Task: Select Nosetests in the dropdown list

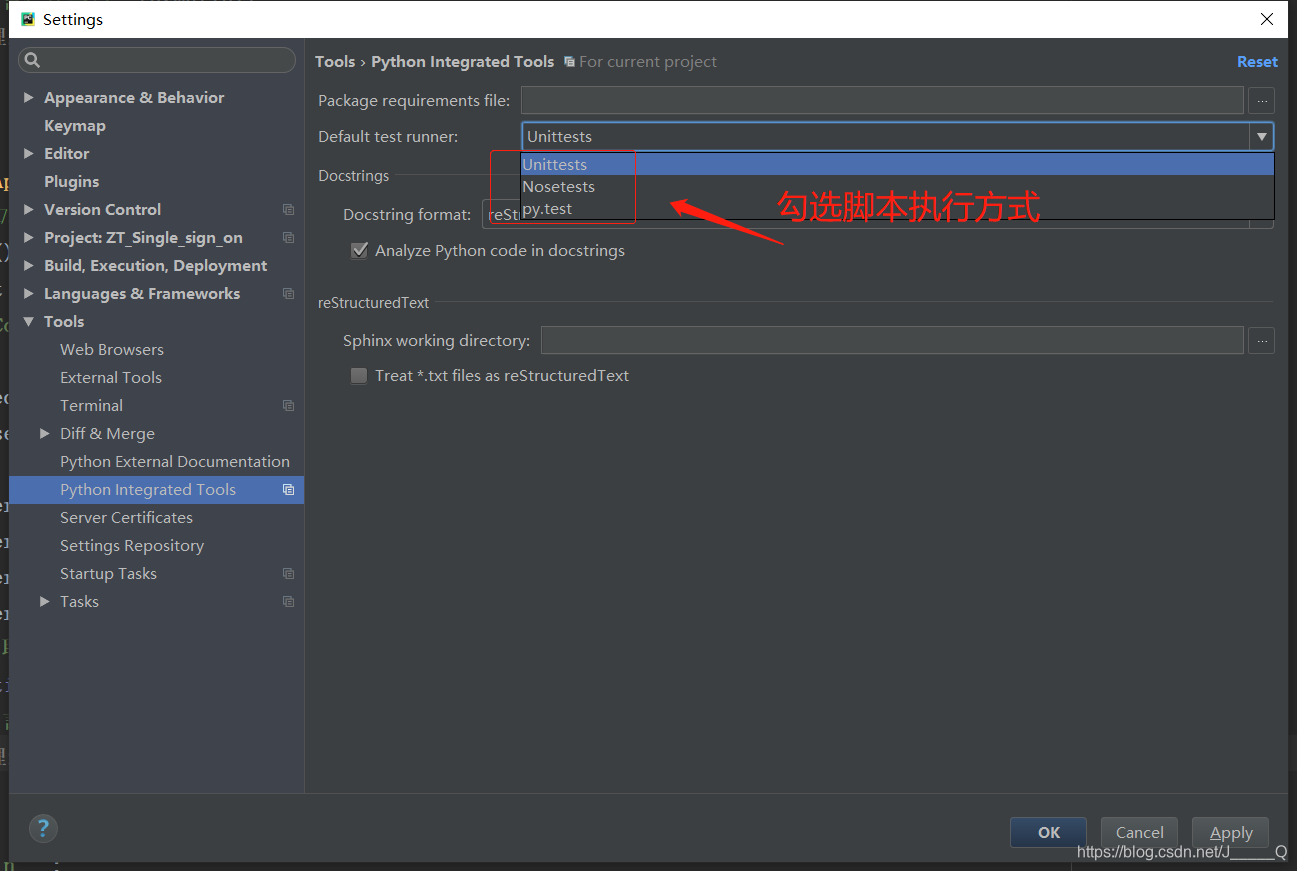Action: [x=897, y=187]
